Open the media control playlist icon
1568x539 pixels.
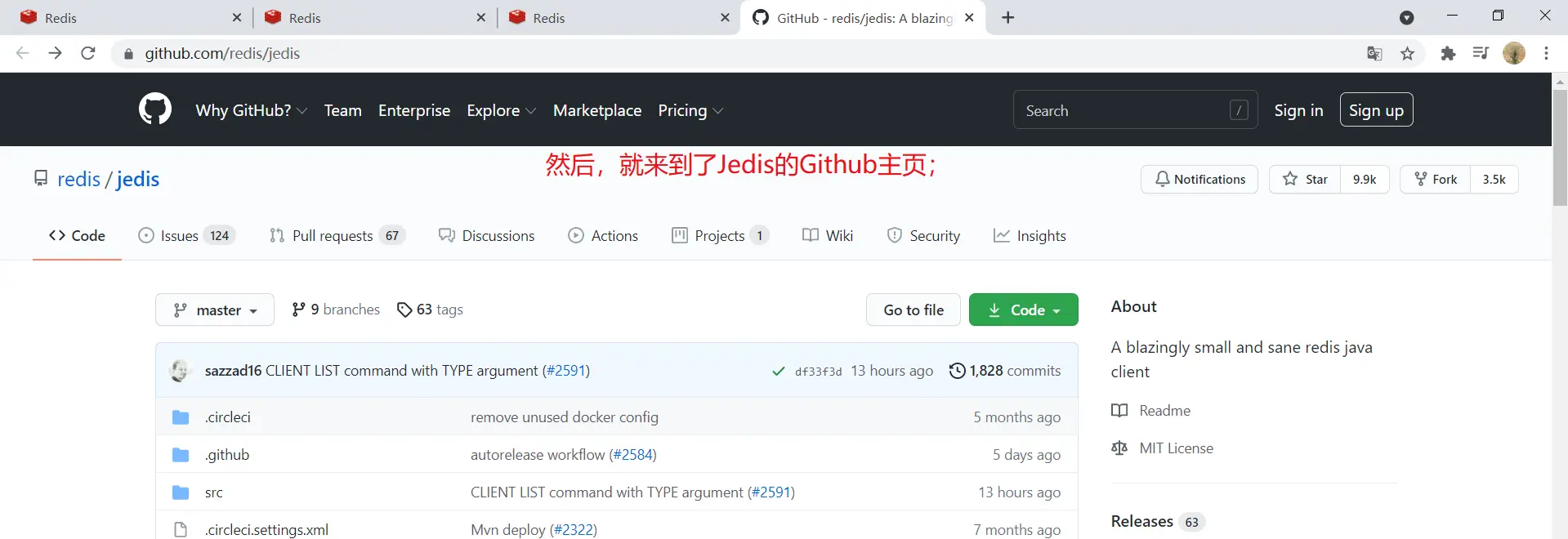[x=1481, y=53]
